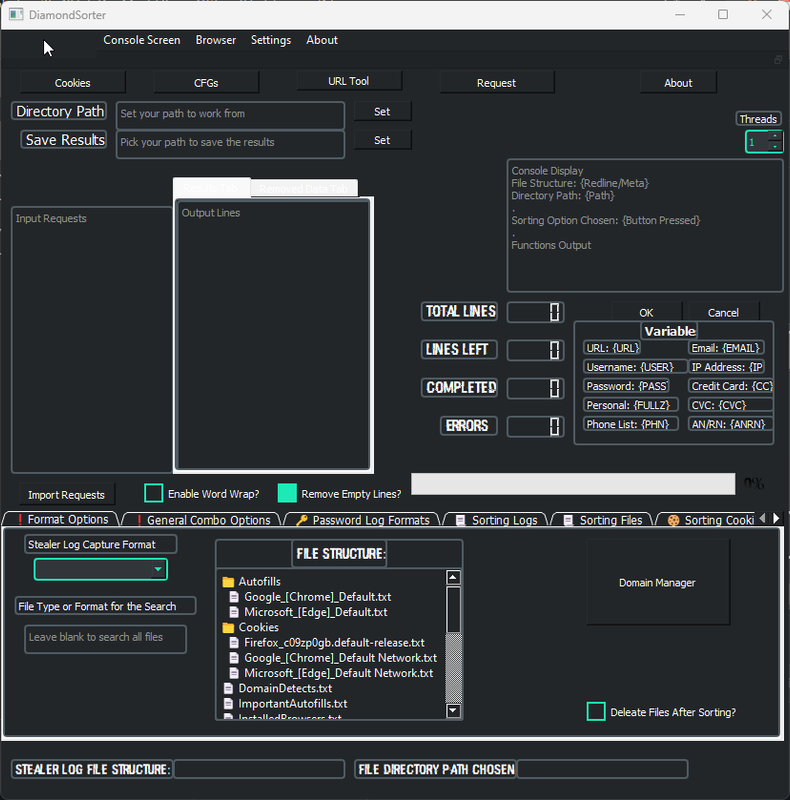The height and width of the screenshot is (800, 790).
Task: Toggle the Enable Word Wrap checkbox
Action: (154, 493)
